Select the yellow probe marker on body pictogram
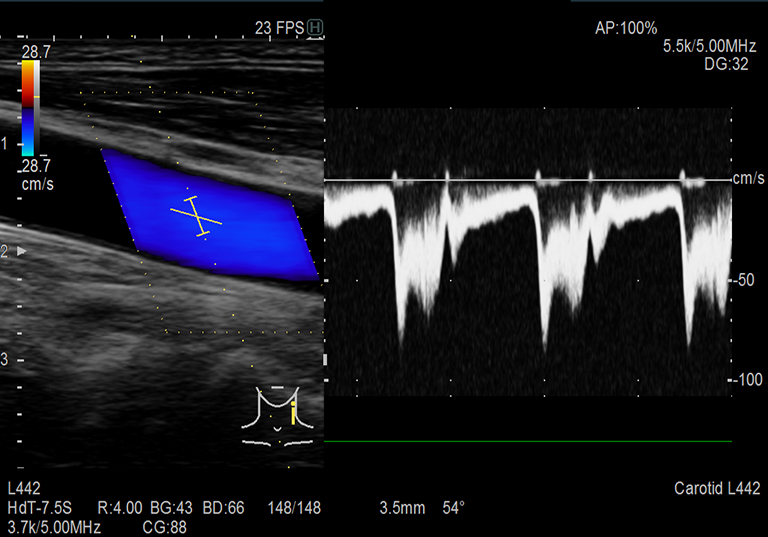 294,411
